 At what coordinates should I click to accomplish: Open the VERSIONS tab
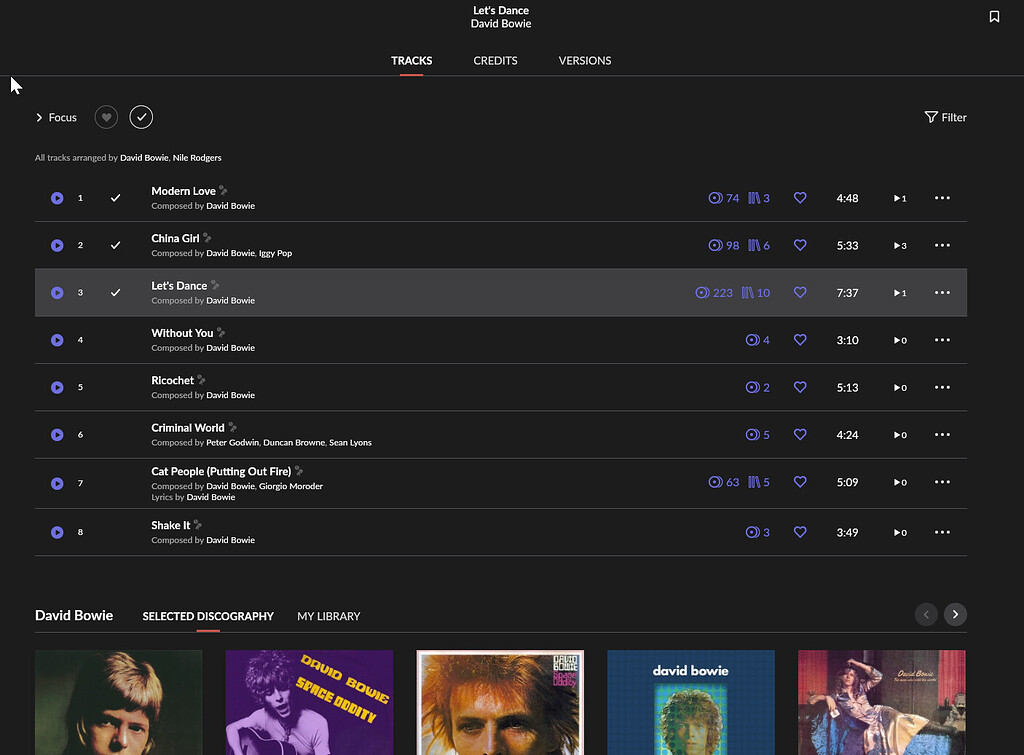pyautogui.click(x=585, y=61)
